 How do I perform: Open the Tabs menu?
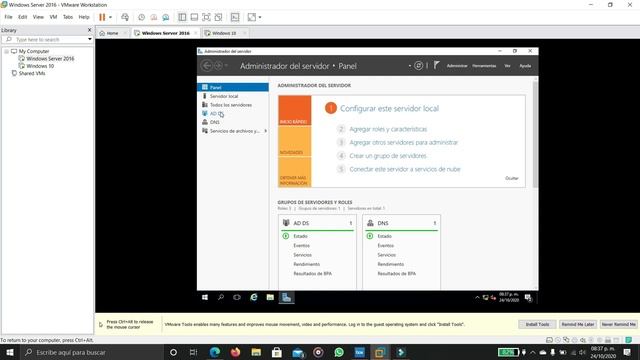click(68, 17)
